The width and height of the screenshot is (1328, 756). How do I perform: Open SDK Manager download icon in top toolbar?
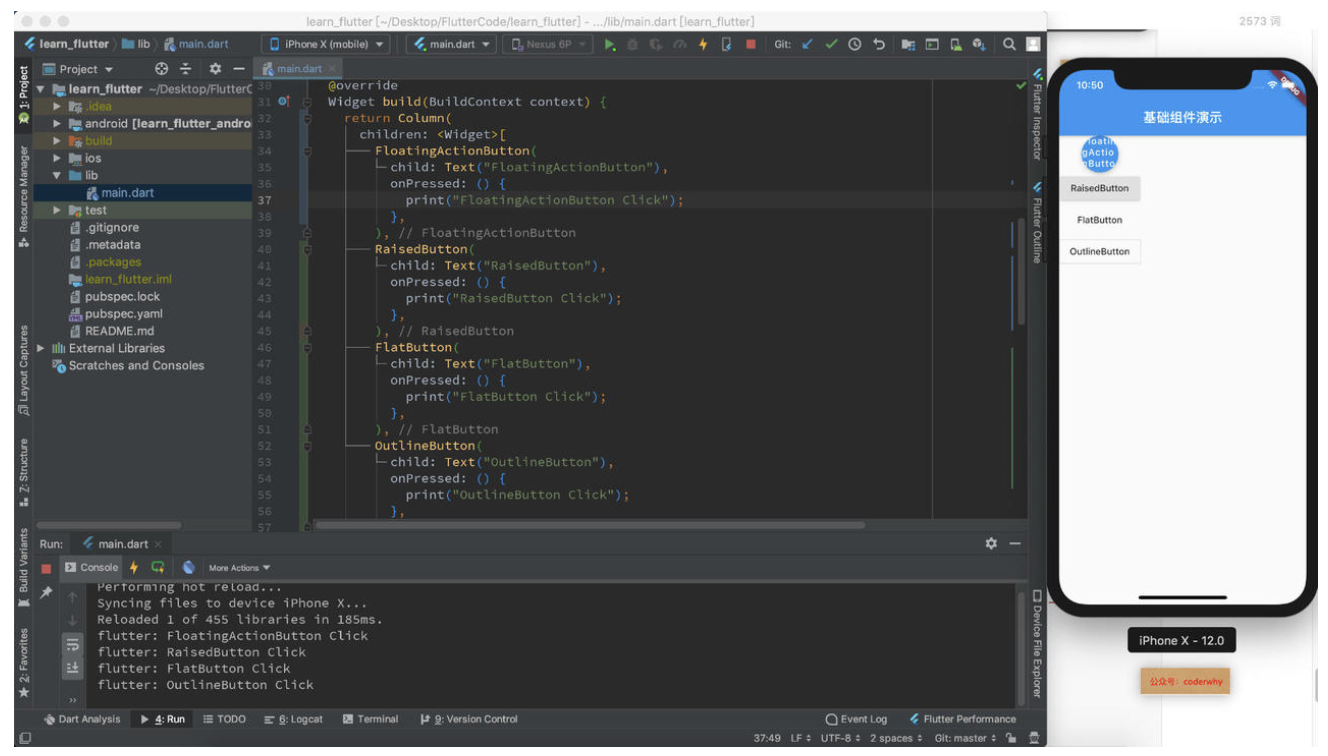[979, 44]
